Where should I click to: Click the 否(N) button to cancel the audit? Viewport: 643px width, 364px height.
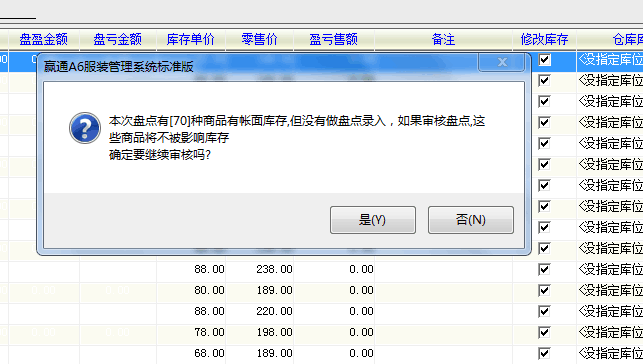pyautogui.click(x=471, y=220)
